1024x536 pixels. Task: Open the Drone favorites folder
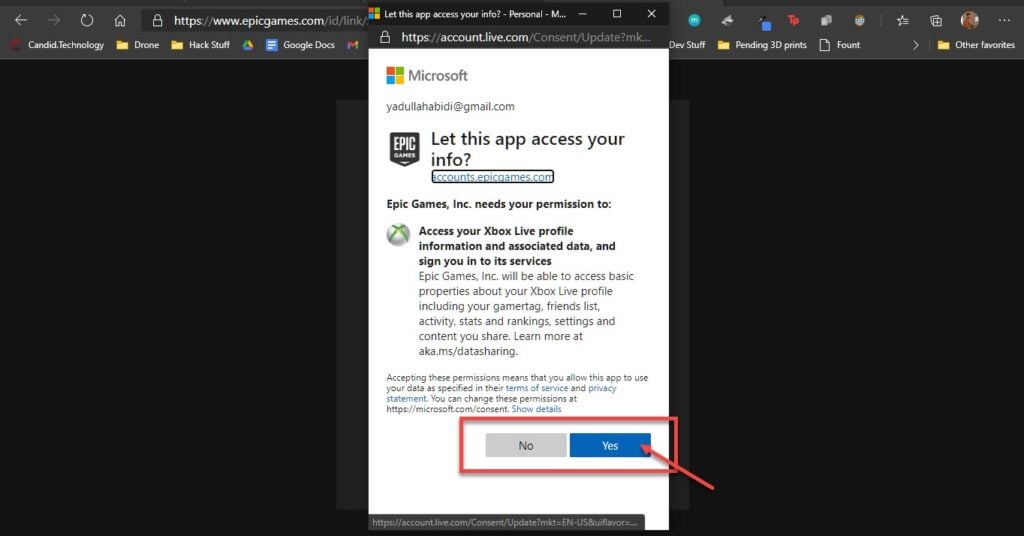(x=137, y=45)
